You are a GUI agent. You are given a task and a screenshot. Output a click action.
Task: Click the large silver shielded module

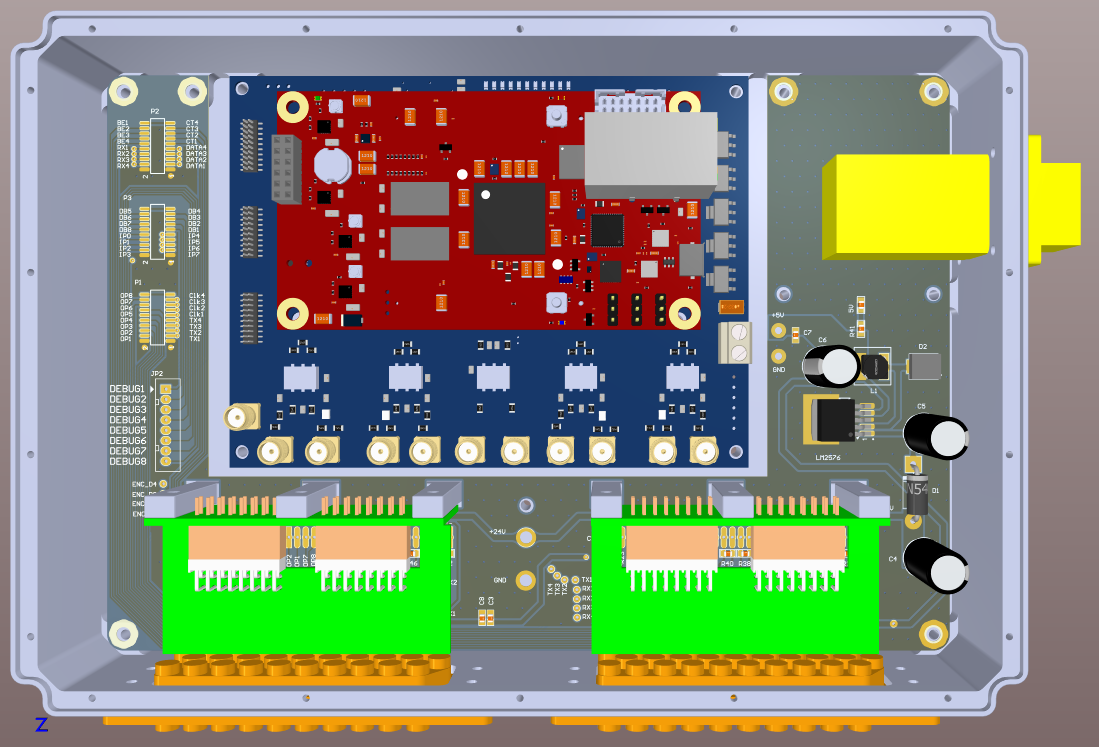[650, 154]
